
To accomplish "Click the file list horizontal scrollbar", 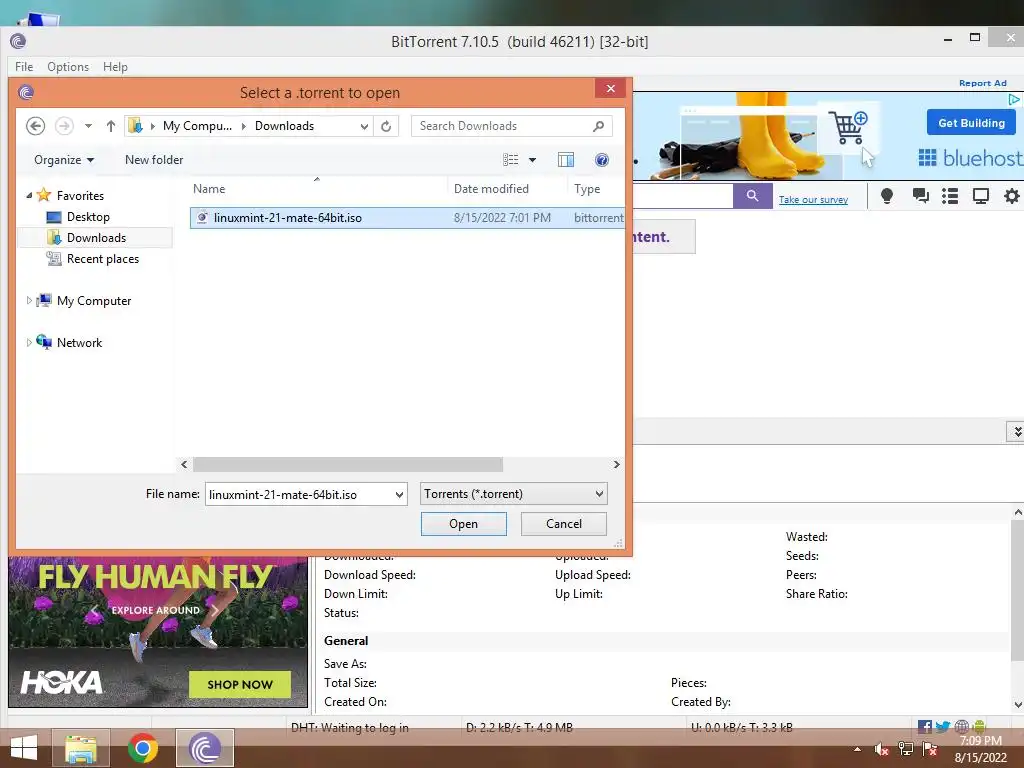I will [348, 464].
